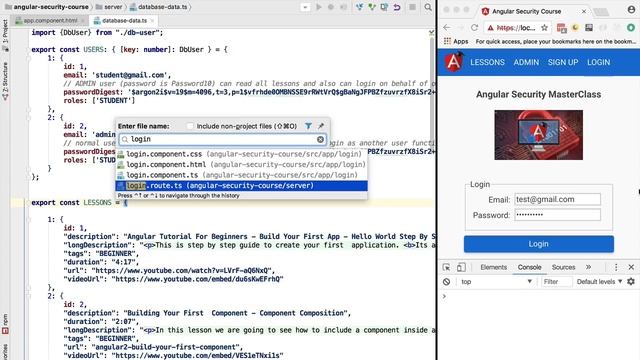Screen dimensions: 640x360
Task: Click the yellow moon extension icon
Action: click(x=575, y=27)
